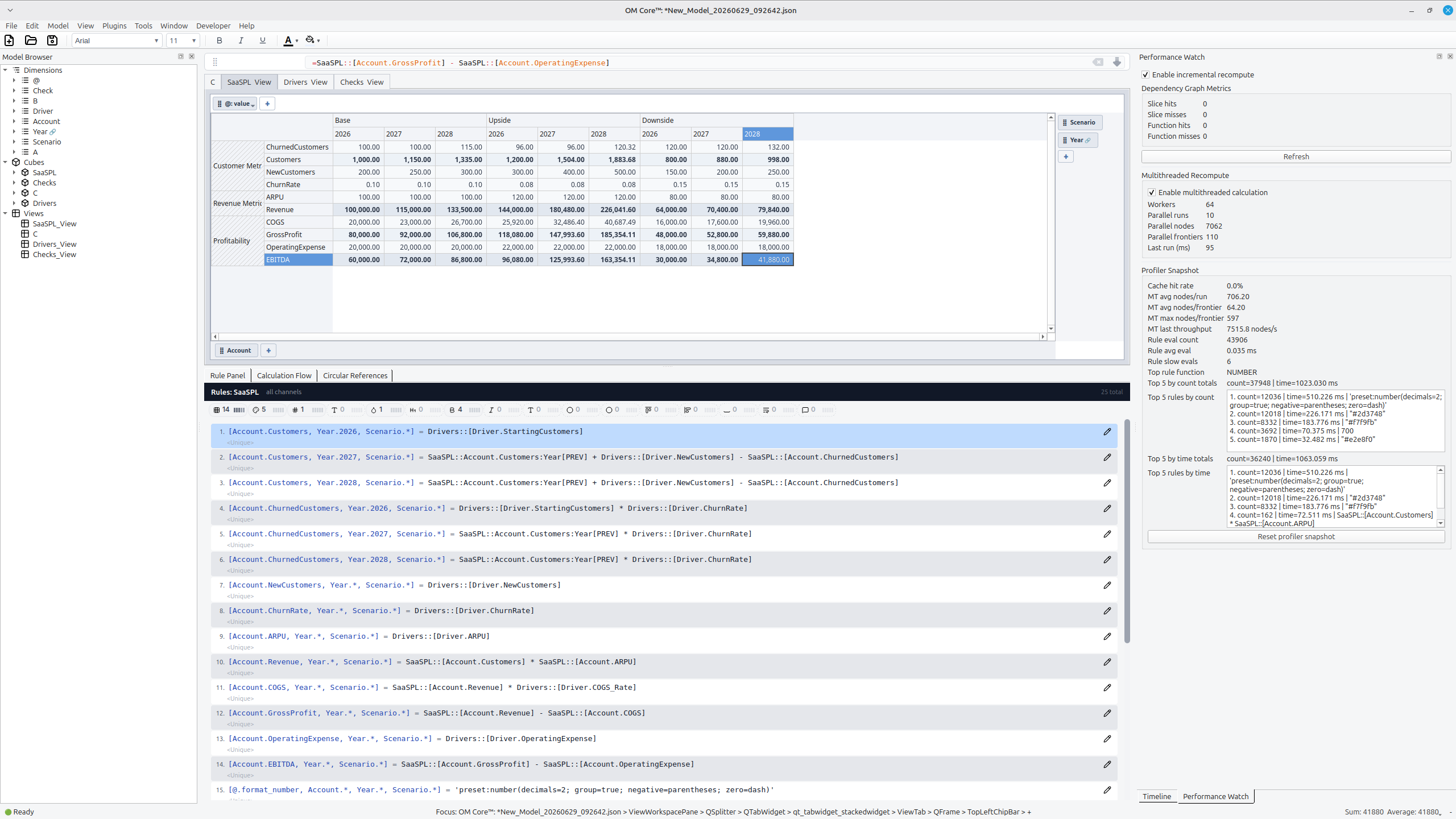Open the fill color dropdown arrow
The image size is (1456, 819).
319,41
